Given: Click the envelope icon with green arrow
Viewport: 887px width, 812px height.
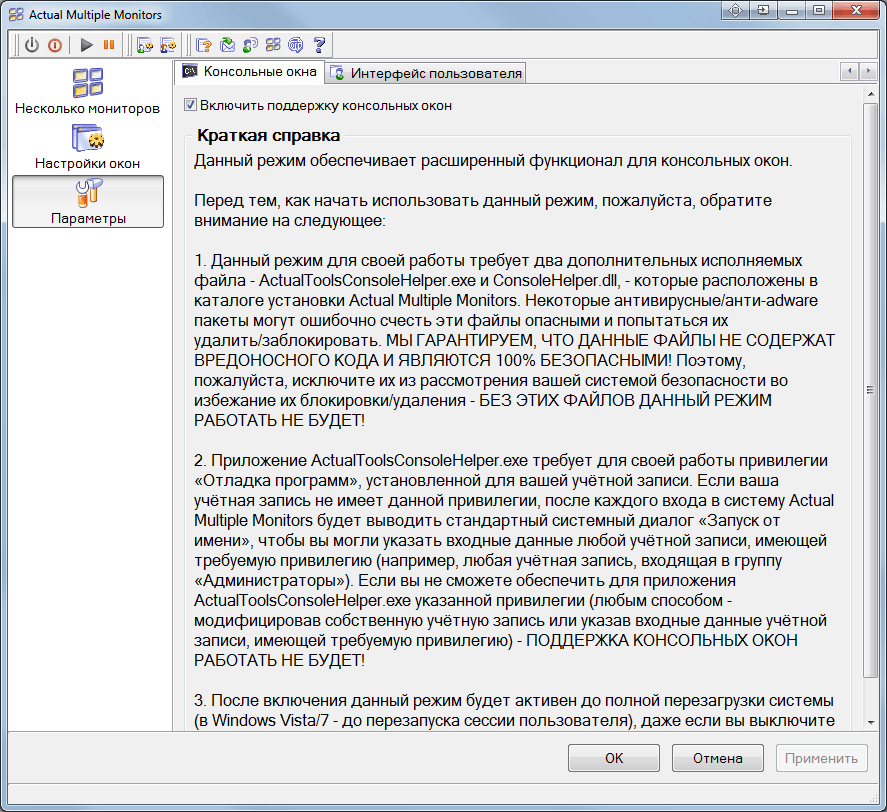Looking at the screenshot, I should coord(227,45).
